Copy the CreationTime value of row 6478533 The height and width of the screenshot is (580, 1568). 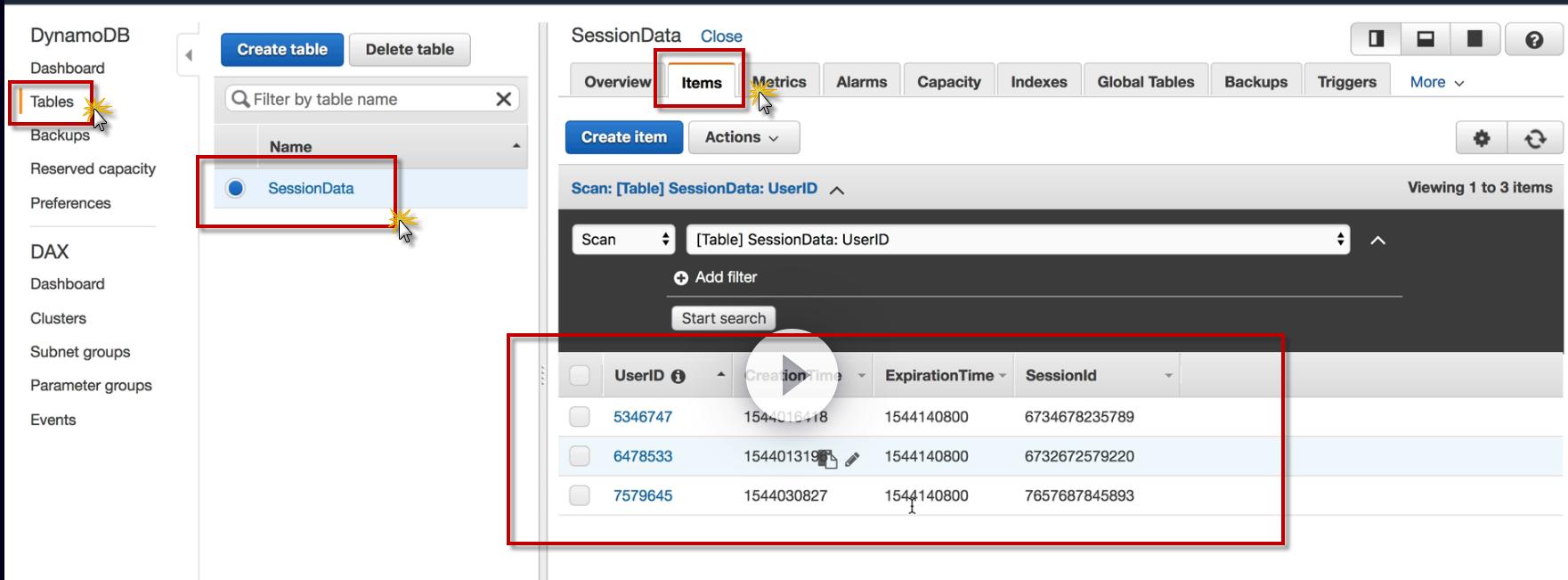tap(828, 459)
